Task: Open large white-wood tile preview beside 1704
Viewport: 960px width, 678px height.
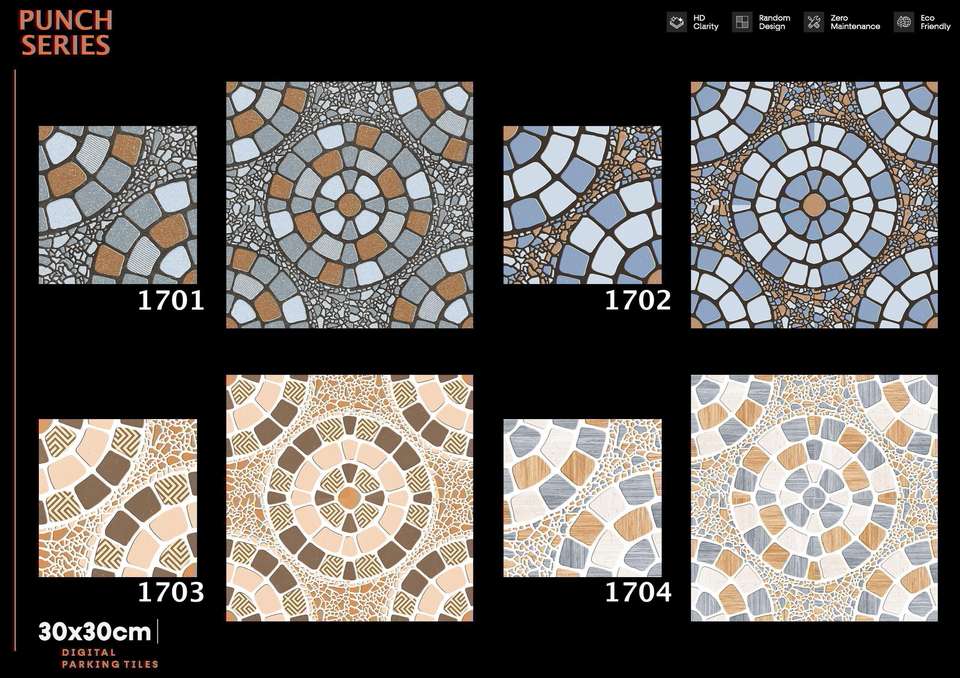Action: [814, 498]
